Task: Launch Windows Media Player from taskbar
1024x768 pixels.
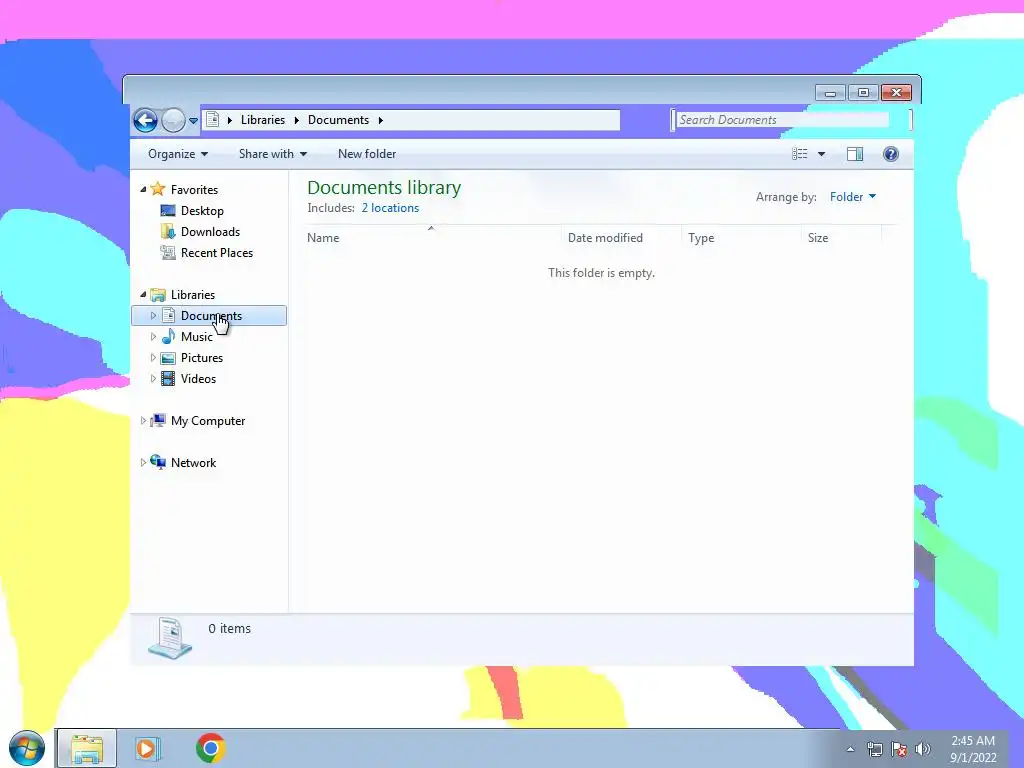Action: (x=147, y=748)
